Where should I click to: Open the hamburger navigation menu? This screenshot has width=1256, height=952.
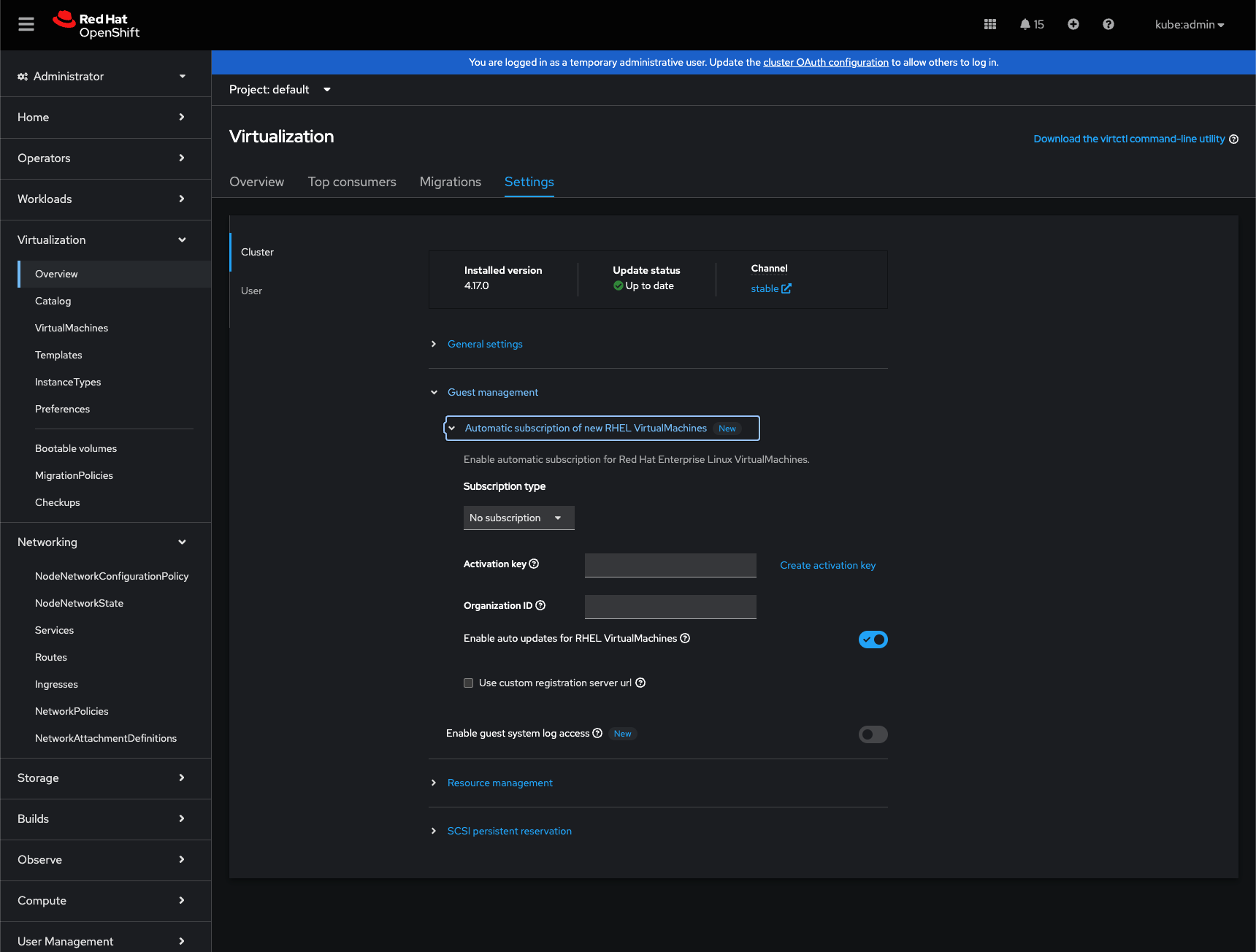coord(26,24)
